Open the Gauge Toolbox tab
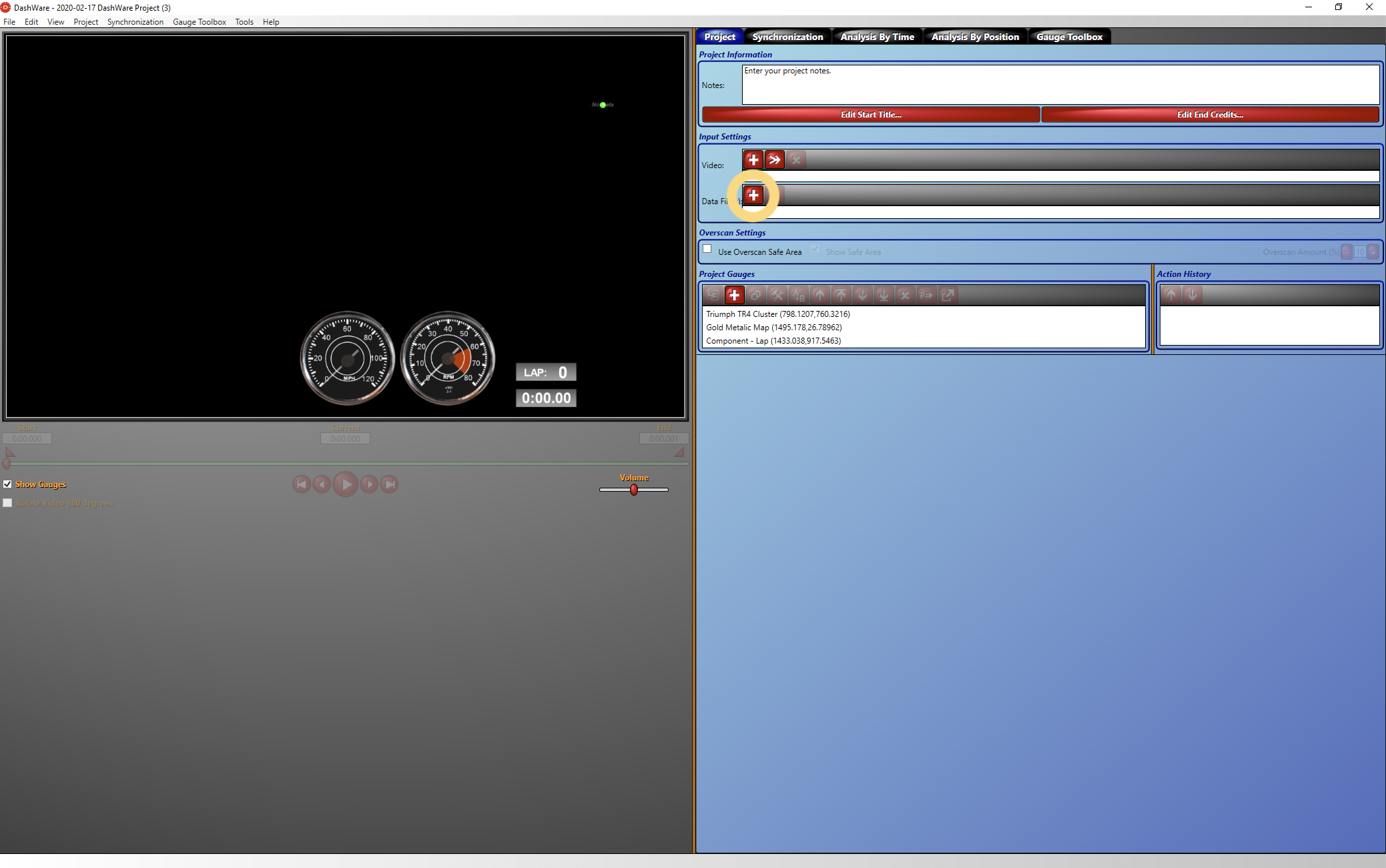The height and width of the screenshot is (868, 1386). tap(1069, 37)
